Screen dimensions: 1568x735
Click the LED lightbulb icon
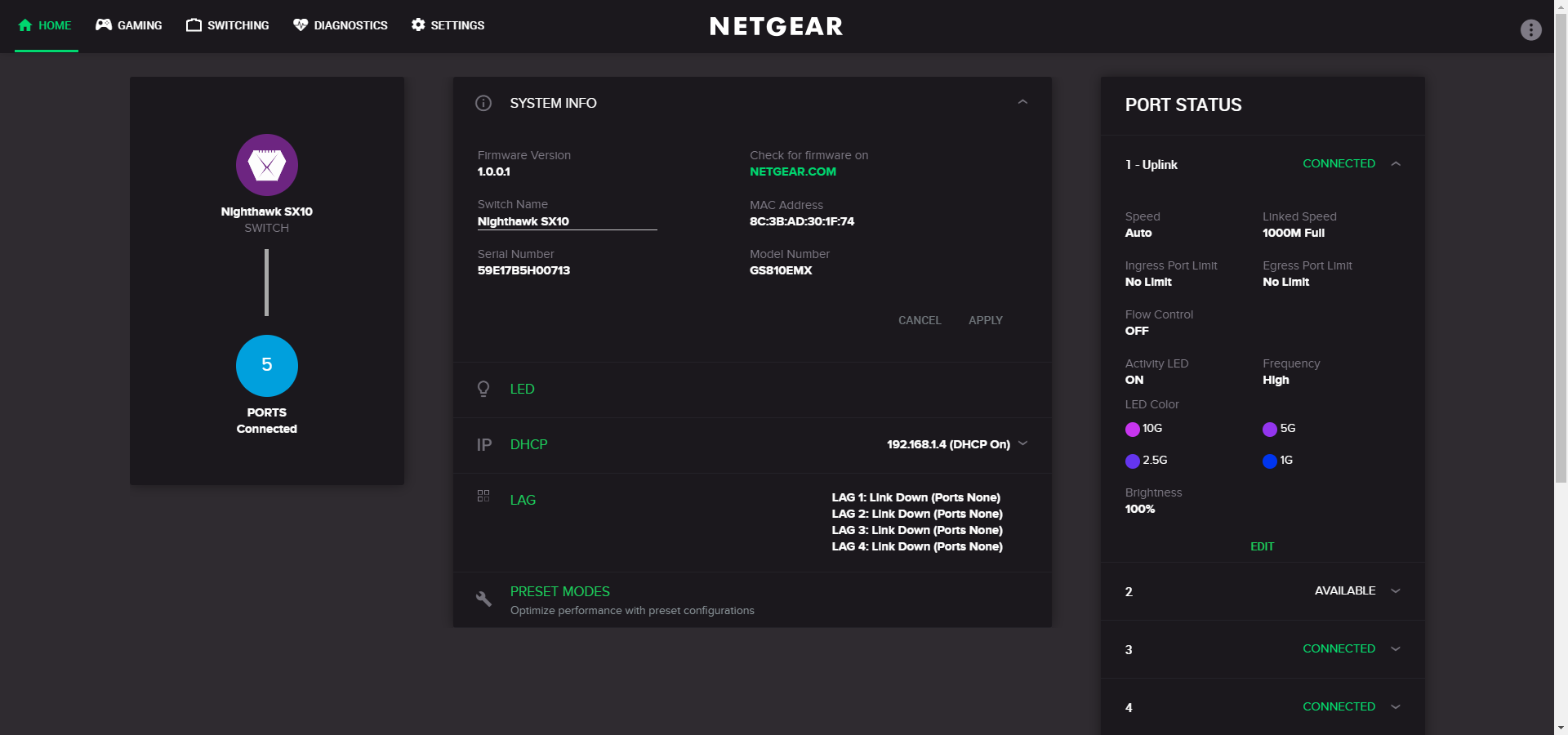pyautogui.click(x=483, y=389)
